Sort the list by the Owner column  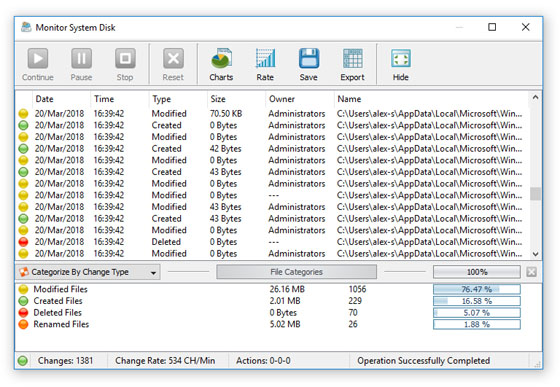[x=300, y=99]
